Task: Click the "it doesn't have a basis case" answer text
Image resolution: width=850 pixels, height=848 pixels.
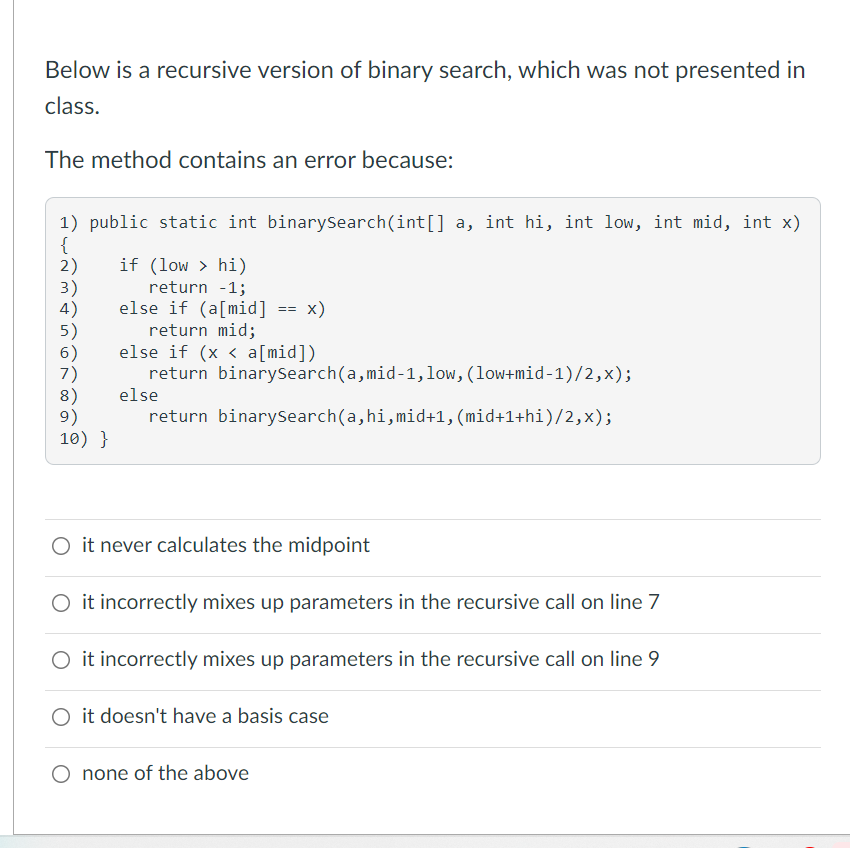Action: click(x=205, y=716)
